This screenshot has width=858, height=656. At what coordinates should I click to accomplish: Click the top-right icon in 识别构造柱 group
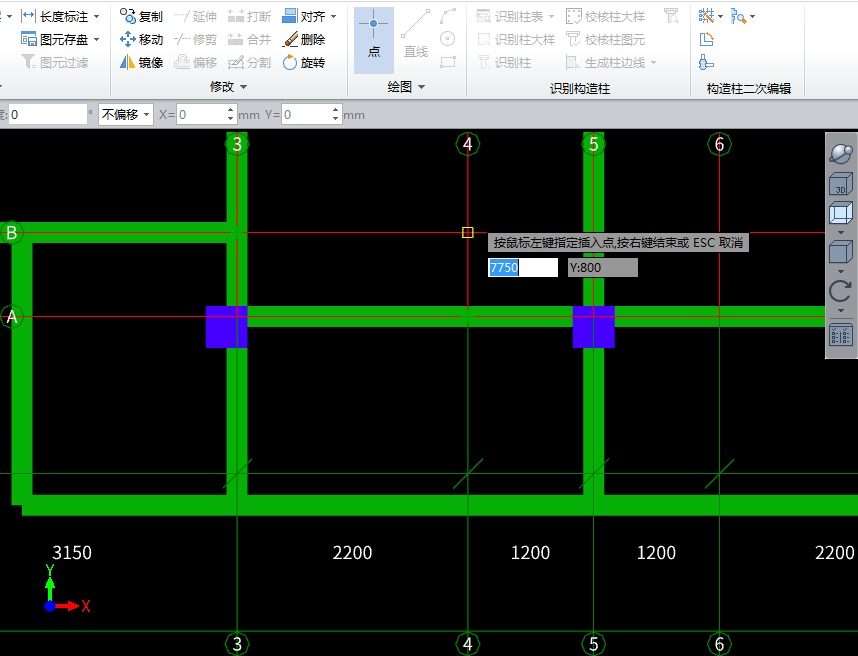[671, 16]
